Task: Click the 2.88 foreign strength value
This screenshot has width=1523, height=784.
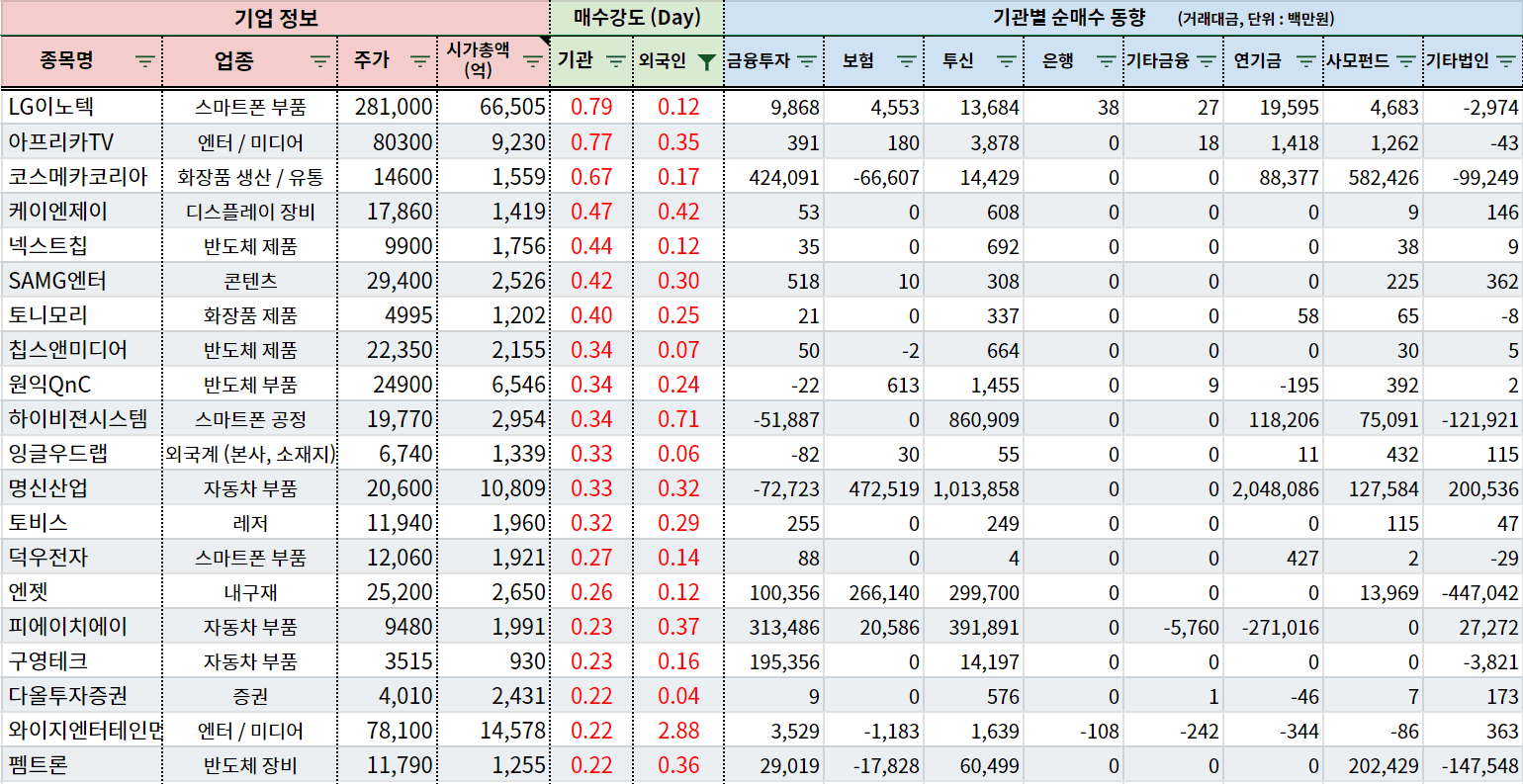Action: coord(678,731)
